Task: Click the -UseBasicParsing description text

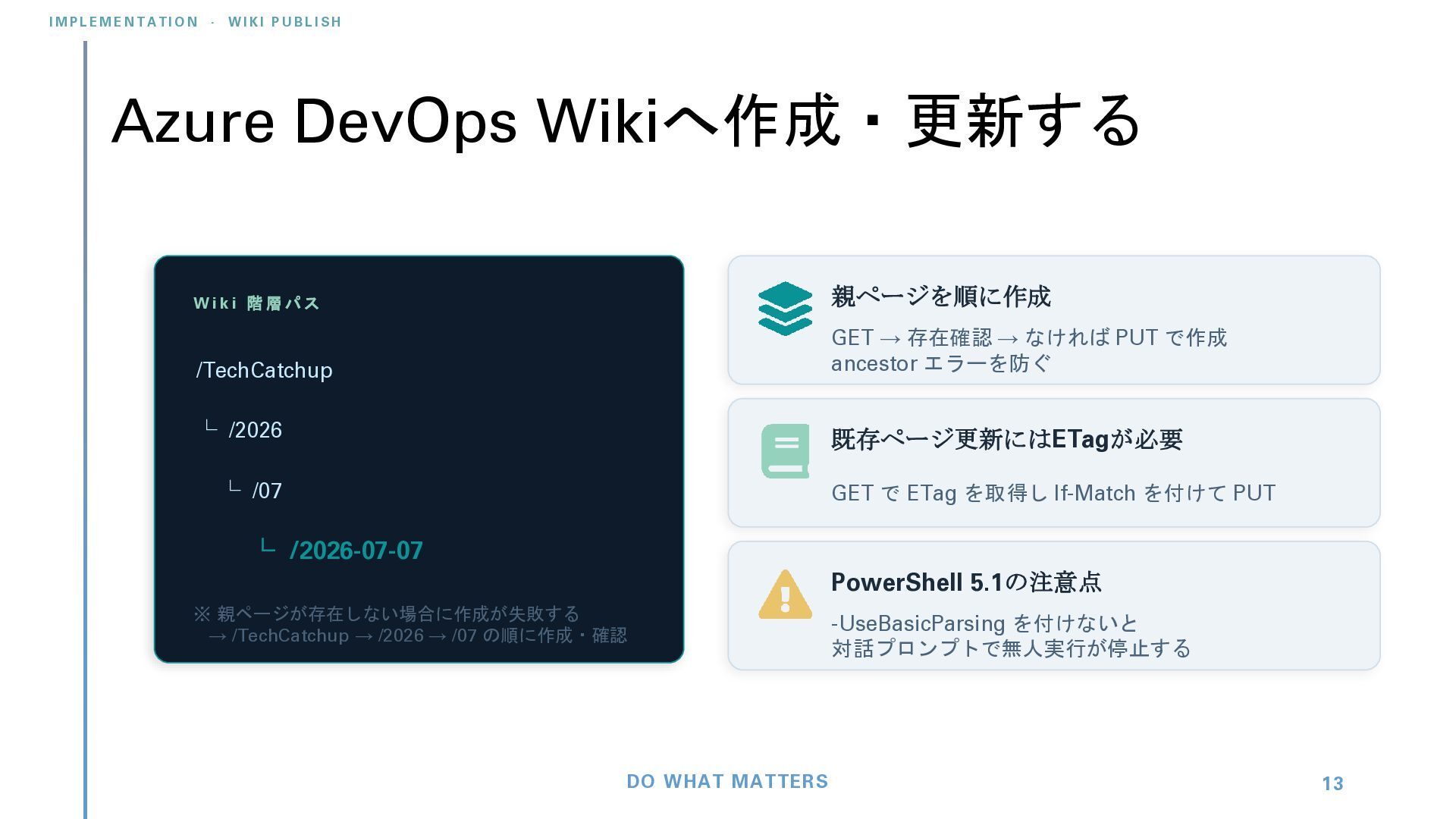Action: pyautogui.click(x=1011, y=635)
